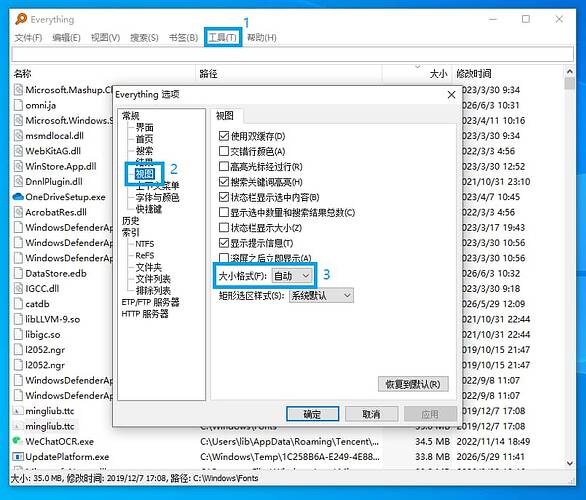Image resolution: width=586 pixels, height=500 pixels.
Task: Toggle 显示提示信息(T) checkbox
Action: tap(223, 243)
